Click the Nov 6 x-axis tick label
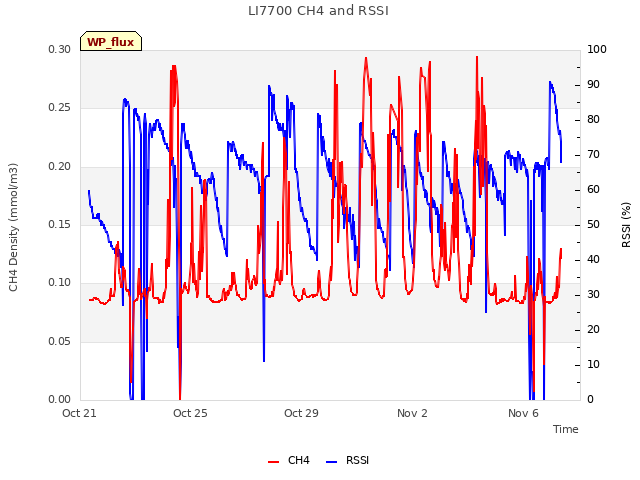The width and height of the screenshot is (640, 480). pos(523,413)
